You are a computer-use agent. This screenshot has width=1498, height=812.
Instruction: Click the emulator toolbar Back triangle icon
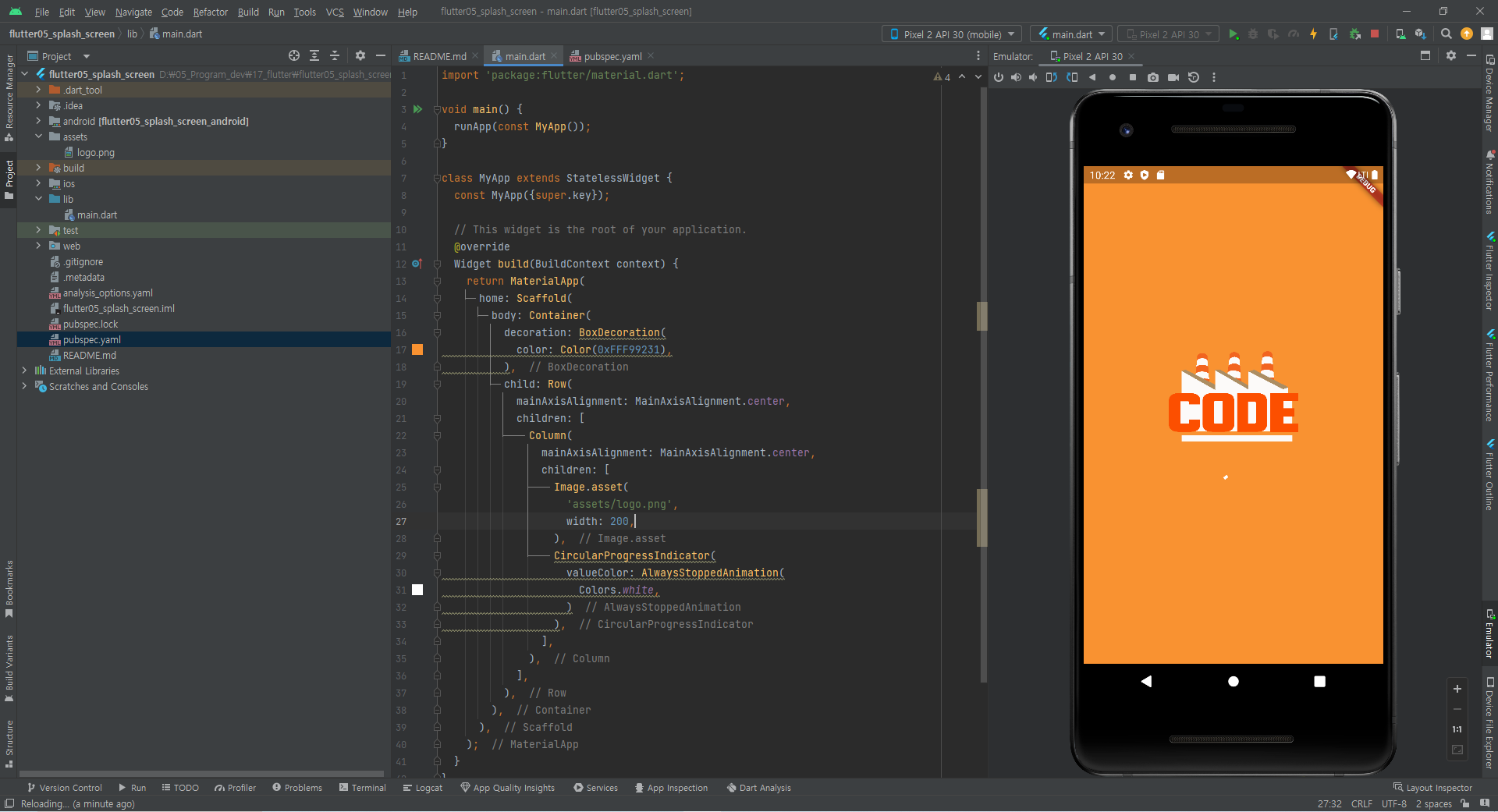point(1092,77)
